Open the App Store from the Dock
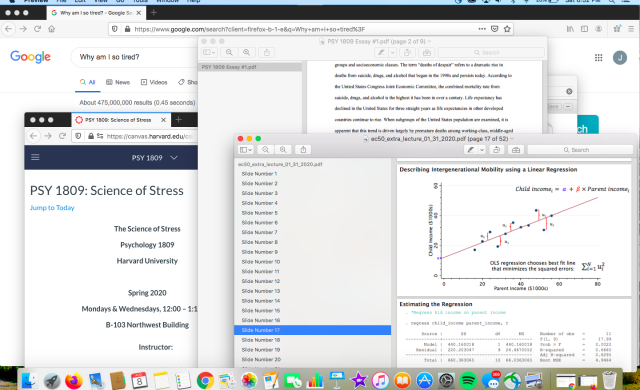The width and height of the screenshot is (640, 390). coord(424,381)
